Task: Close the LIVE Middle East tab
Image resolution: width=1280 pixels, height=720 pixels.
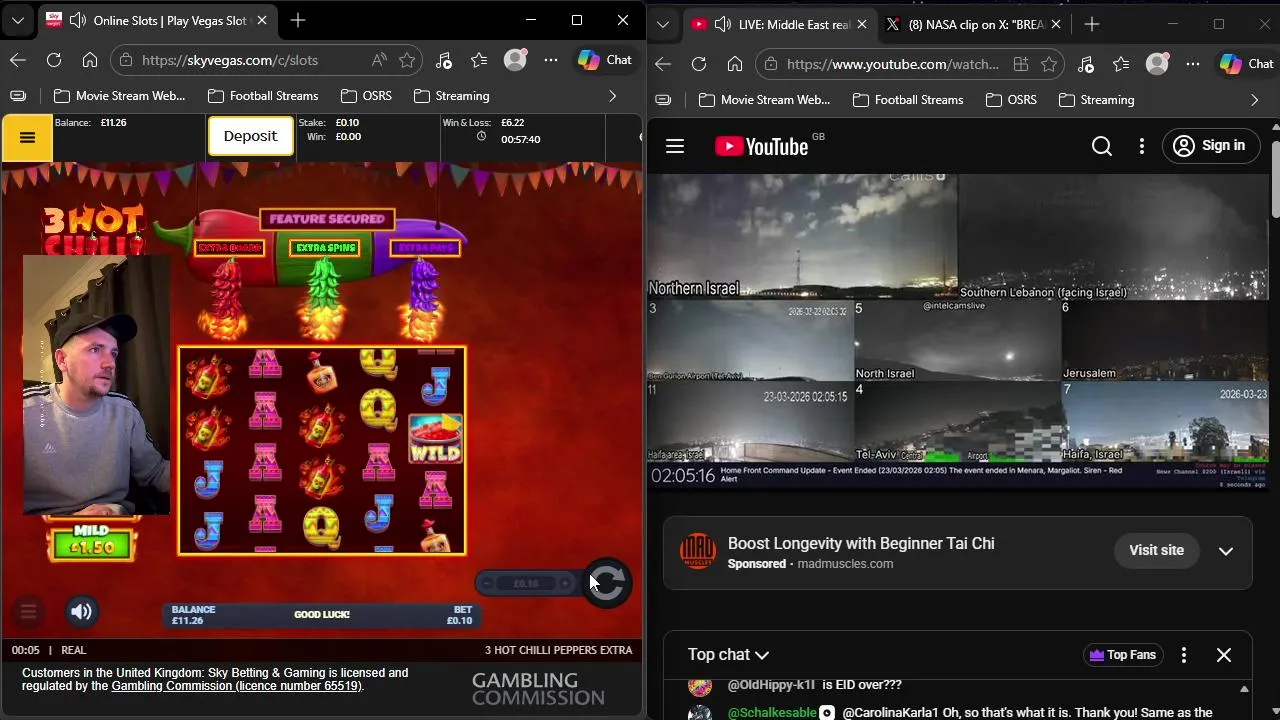Action: tap(862, 24)
